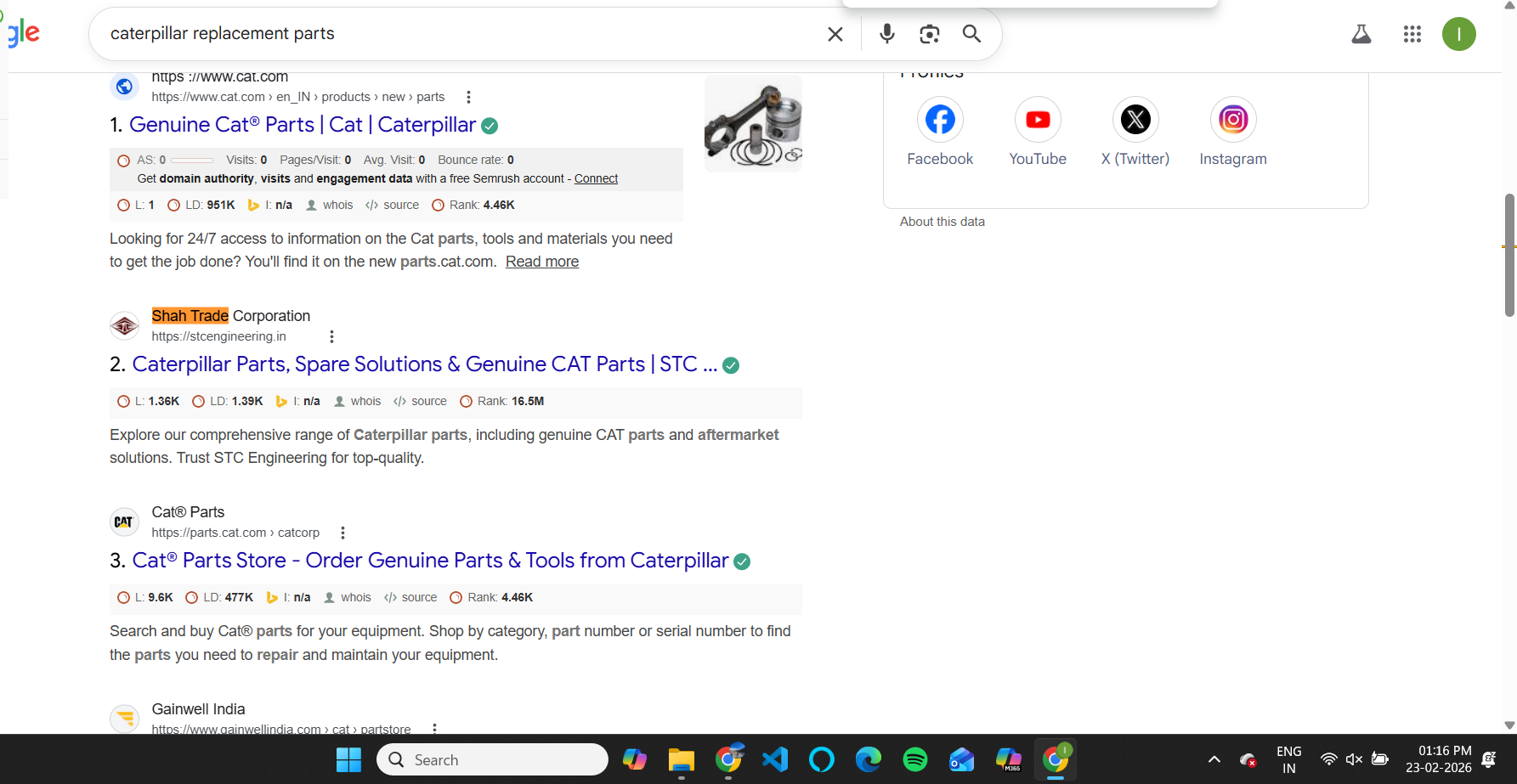The height and width of the screenshot is (784, 1517).
Task: Visit Caterpillar's Instagram profile
Action: click(x=1233, y=119)
